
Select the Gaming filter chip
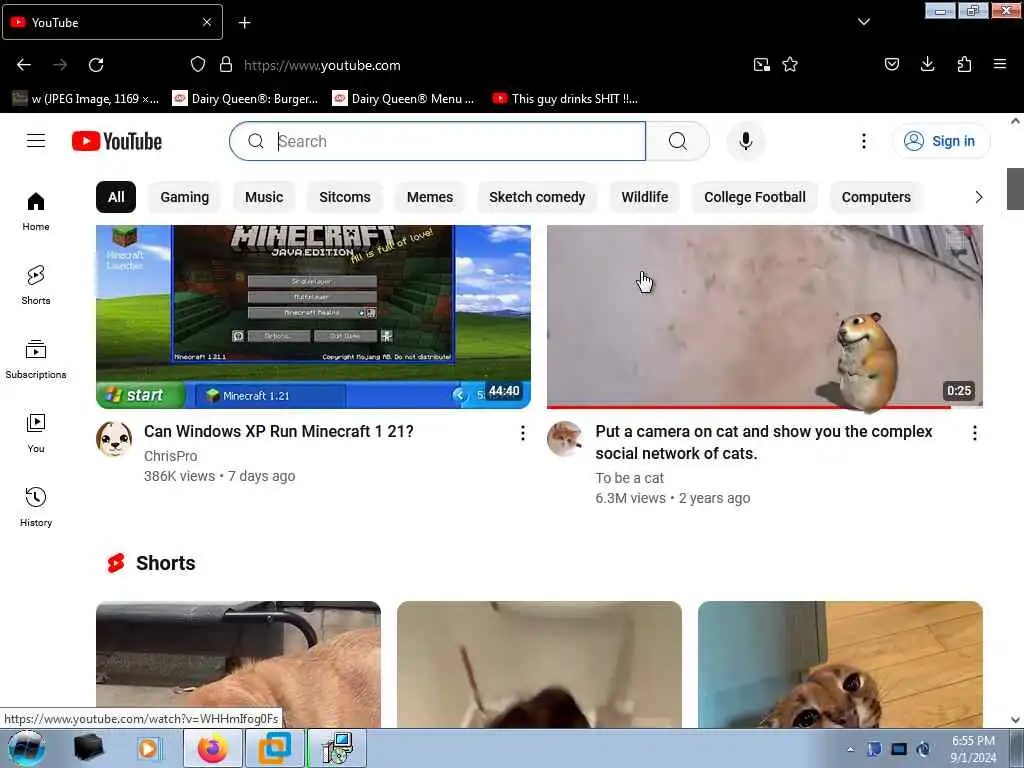185,197
